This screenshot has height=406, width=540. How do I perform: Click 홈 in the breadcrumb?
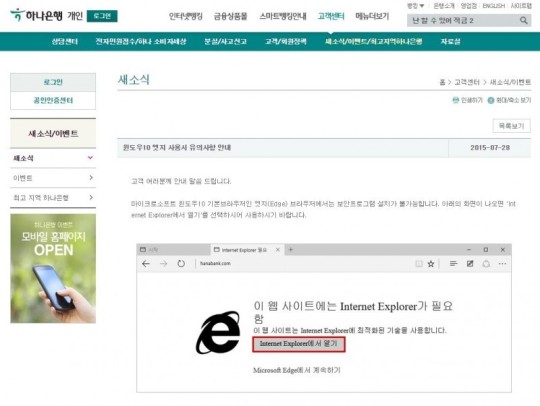(442, 82)
